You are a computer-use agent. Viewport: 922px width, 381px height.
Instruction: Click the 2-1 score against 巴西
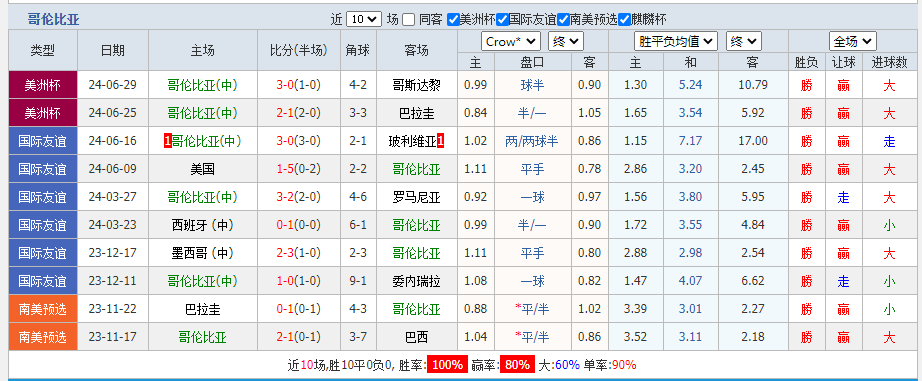pyautogui.click(x=285, y=337)
